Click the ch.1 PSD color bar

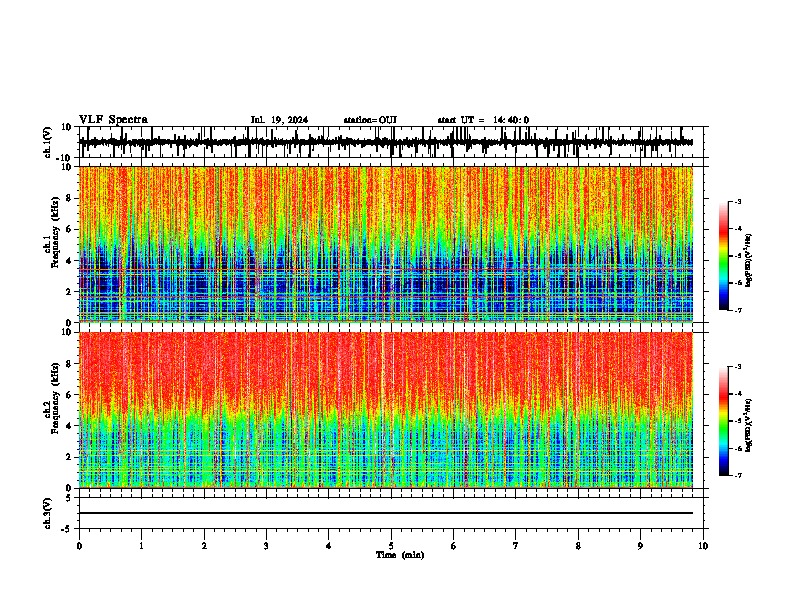(724, 256)
